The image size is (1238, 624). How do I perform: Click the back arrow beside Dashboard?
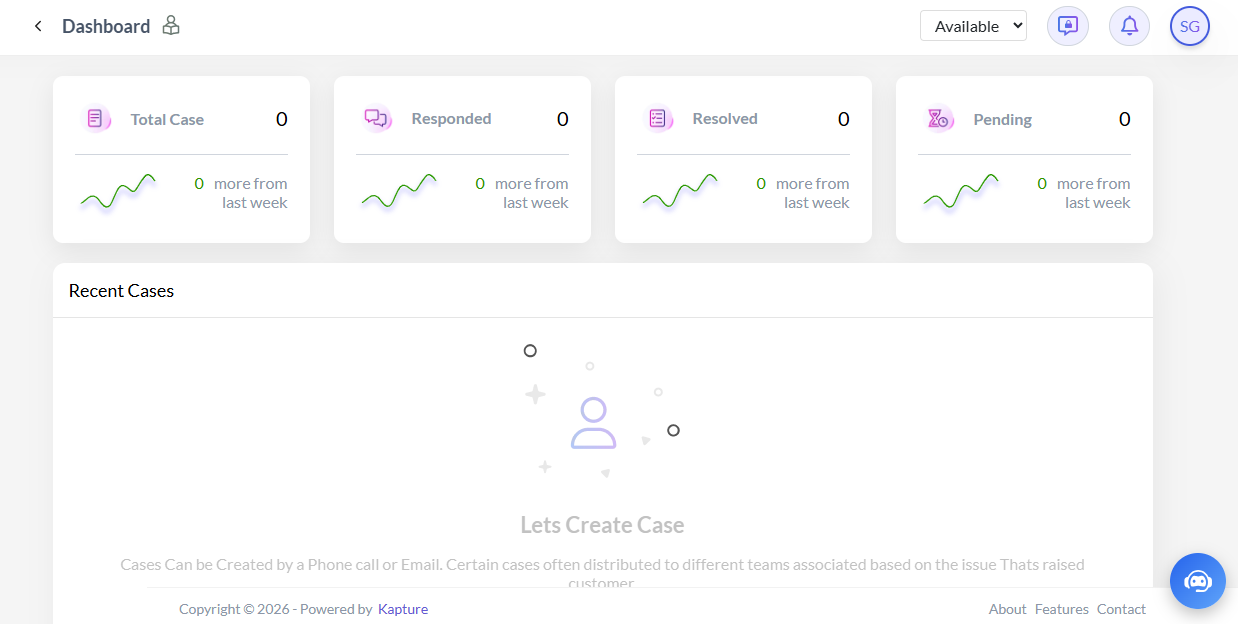pyautogui.click(x=38, y=26)
